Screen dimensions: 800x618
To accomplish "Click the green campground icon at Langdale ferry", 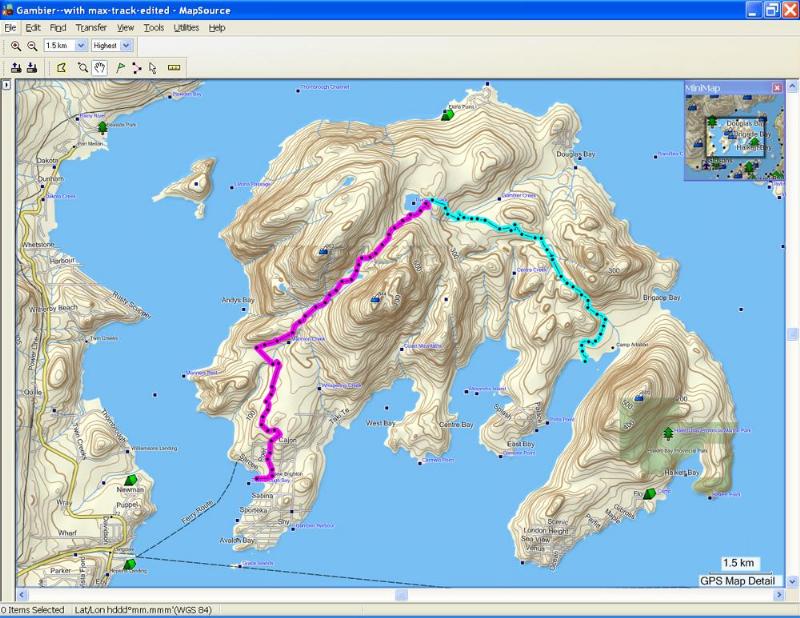I will [x=130, y=564].
